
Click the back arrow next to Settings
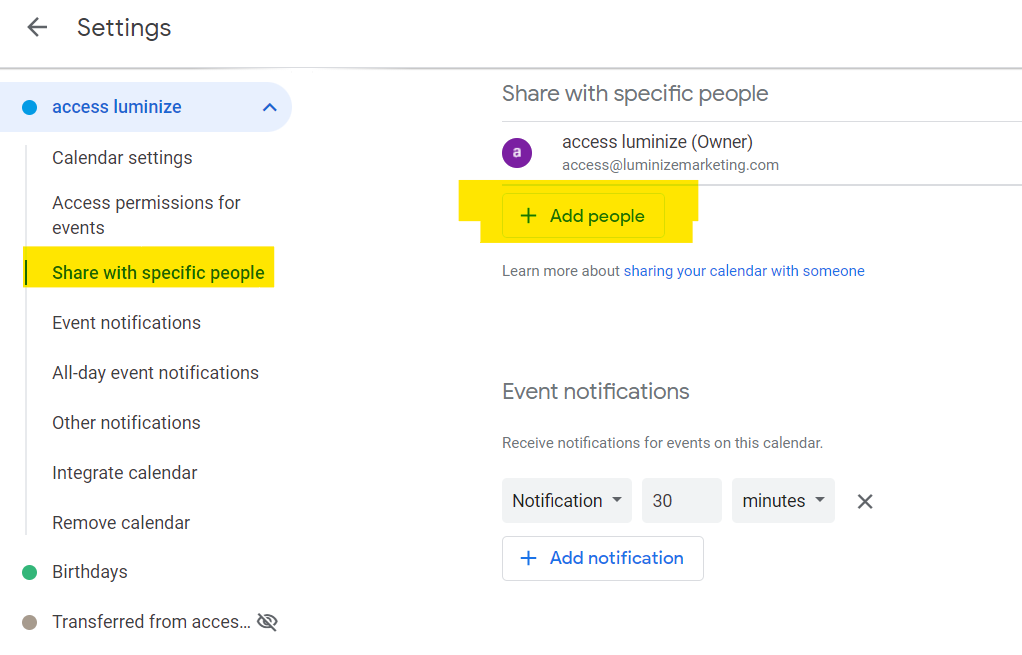pos(37,27)
